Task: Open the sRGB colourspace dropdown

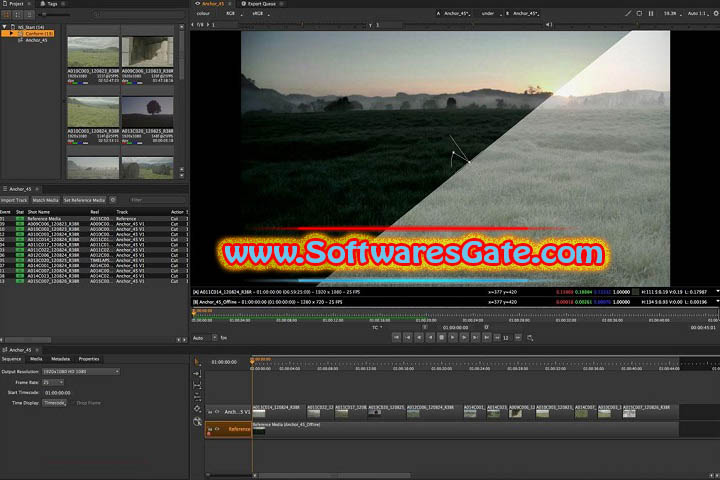Action: 261,14
